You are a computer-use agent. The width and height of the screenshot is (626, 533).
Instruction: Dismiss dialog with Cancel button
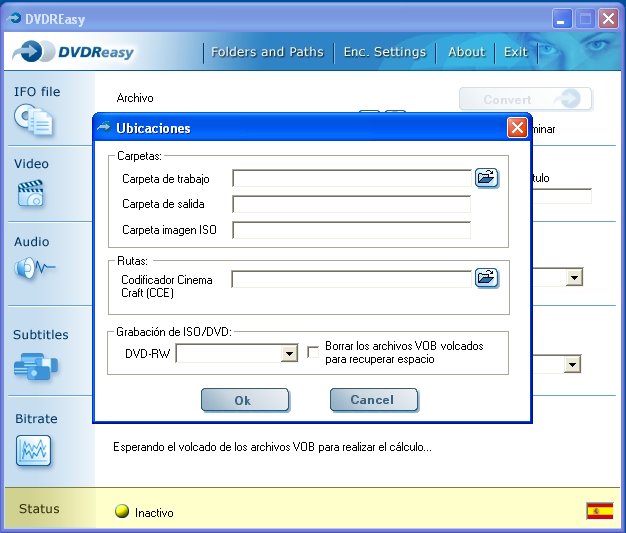374,400
